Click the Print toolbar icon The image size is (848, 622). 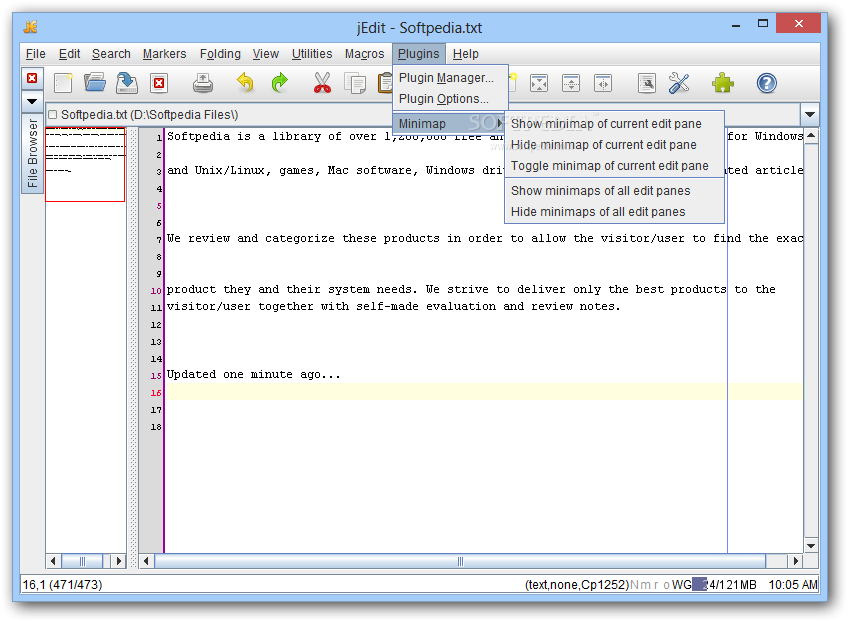(203, 83)
